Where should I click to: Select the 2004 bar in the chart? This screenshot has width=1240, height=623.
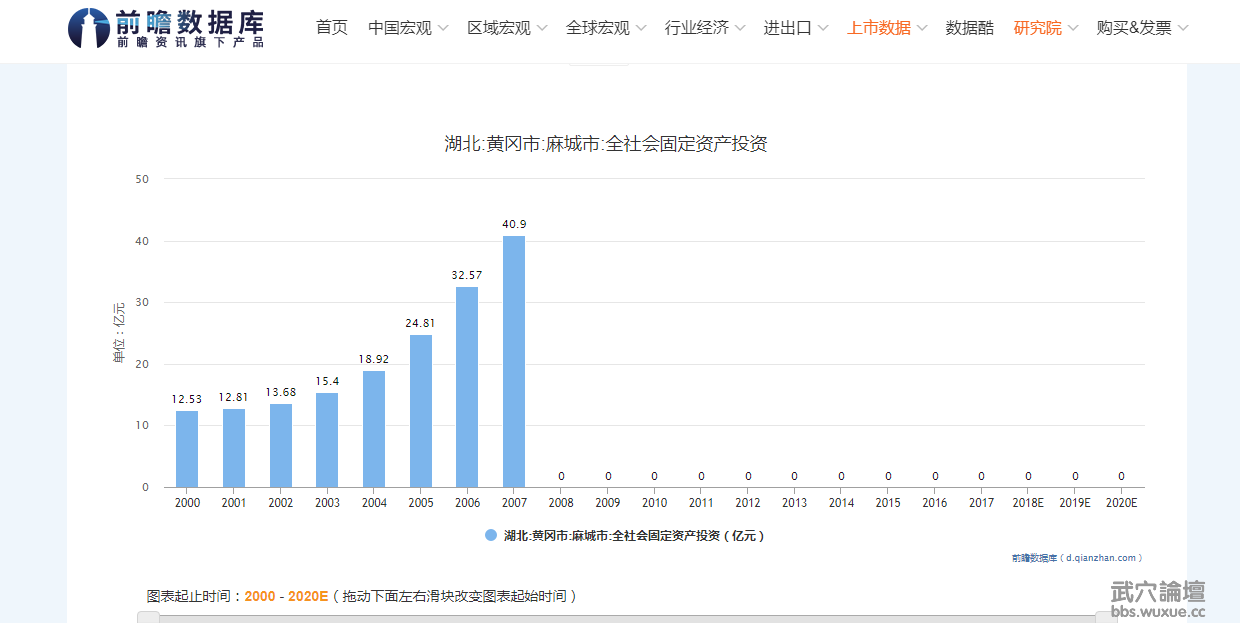point(374,429)
